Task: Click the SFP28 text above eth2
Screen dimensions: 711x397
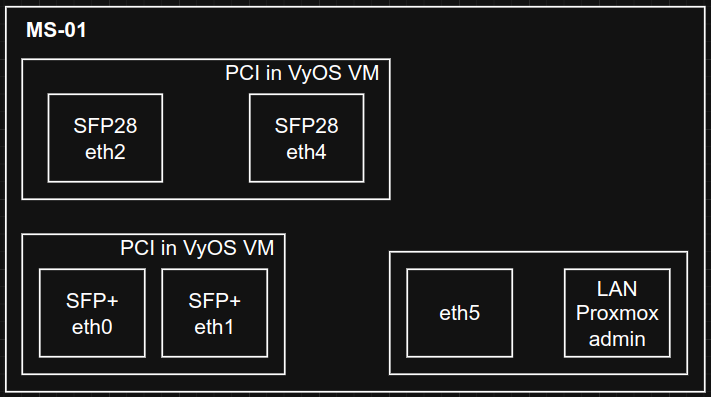Action: (105, 126)
